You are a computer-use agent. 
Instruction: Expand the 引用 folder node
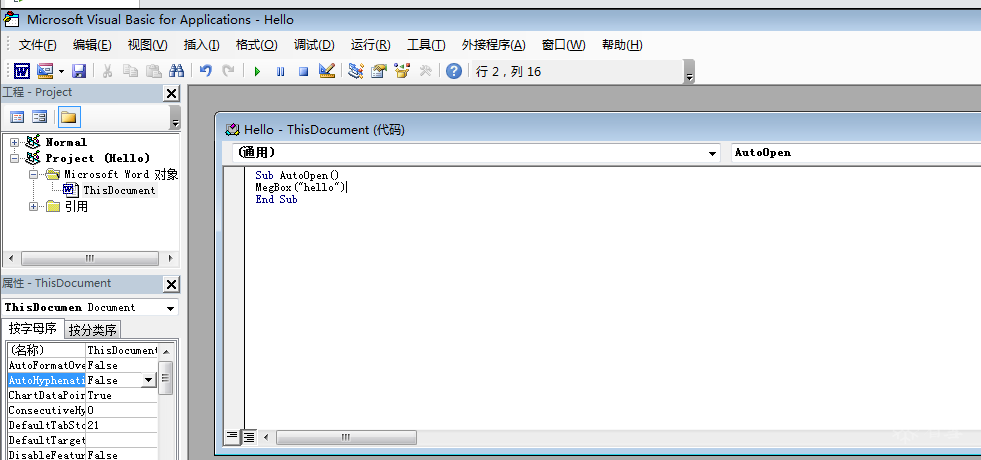point(33,207)
